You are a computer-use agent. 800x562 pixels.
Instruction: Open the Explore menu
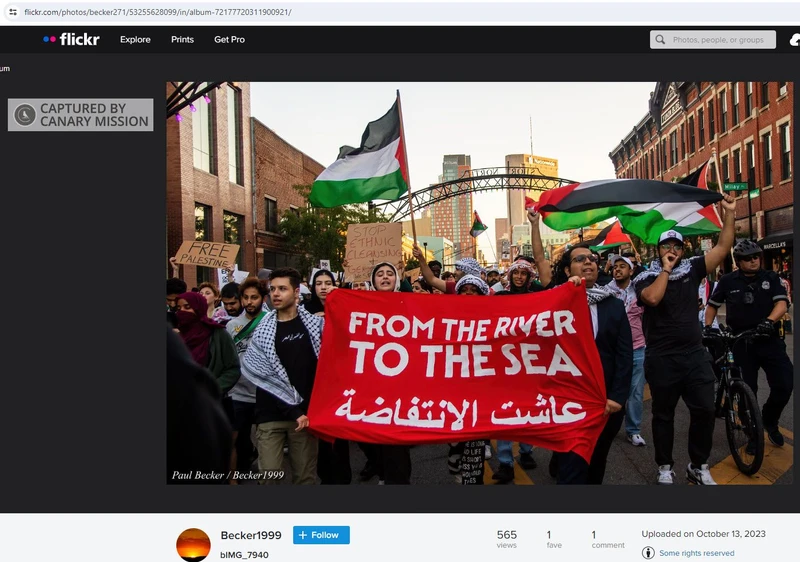tap(135, 40)
